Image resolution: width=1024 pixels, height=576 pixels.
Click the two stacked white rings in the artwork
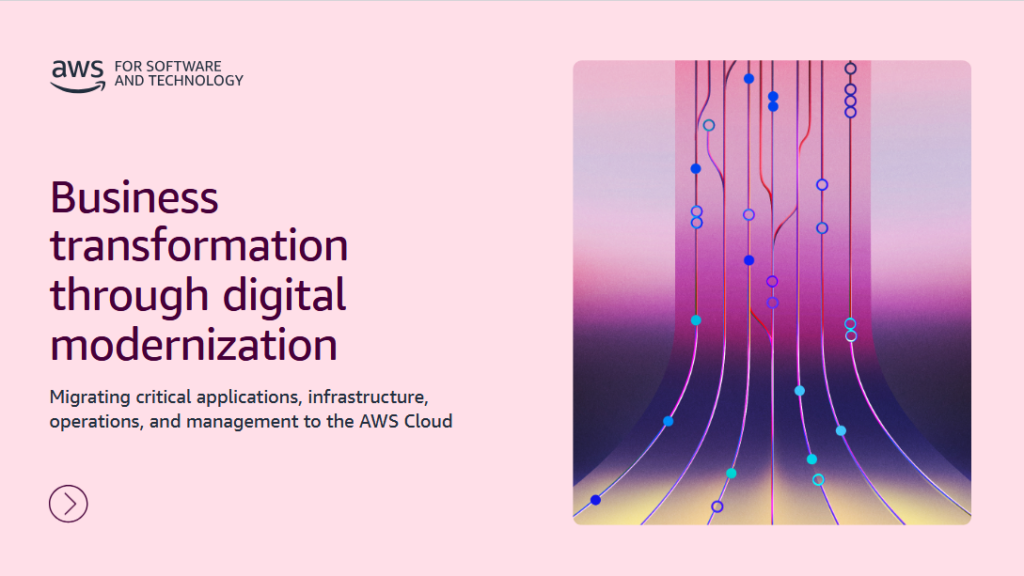coord(850,329)
